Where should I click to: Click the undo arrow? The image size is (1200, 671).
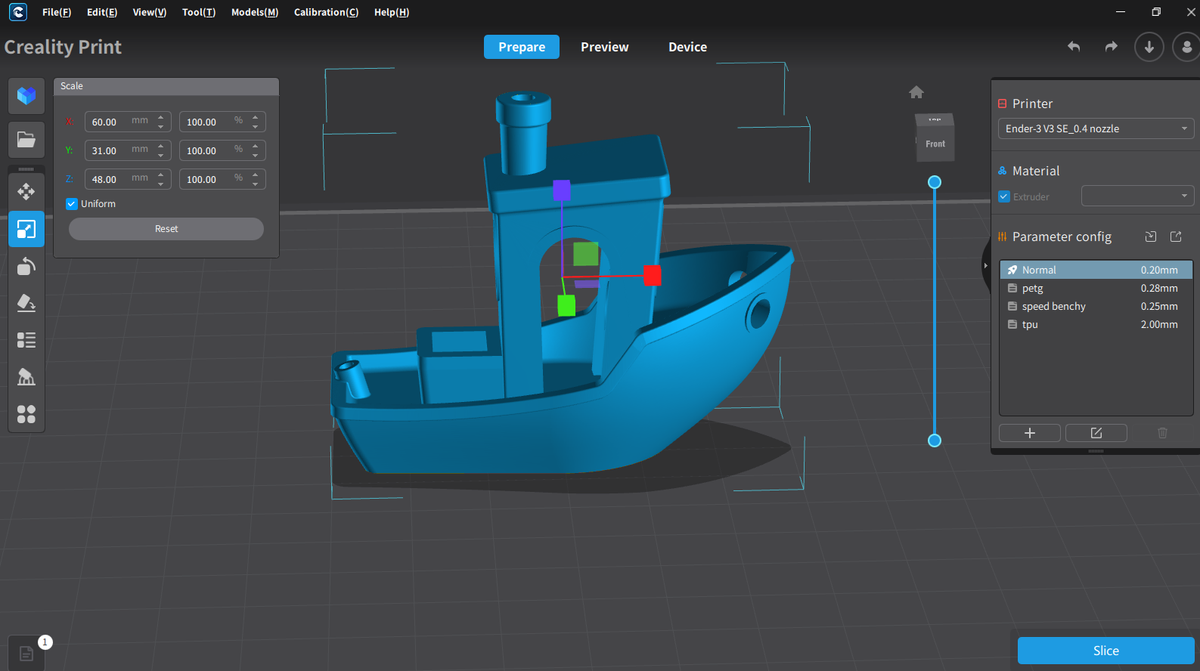point(1074,47)
